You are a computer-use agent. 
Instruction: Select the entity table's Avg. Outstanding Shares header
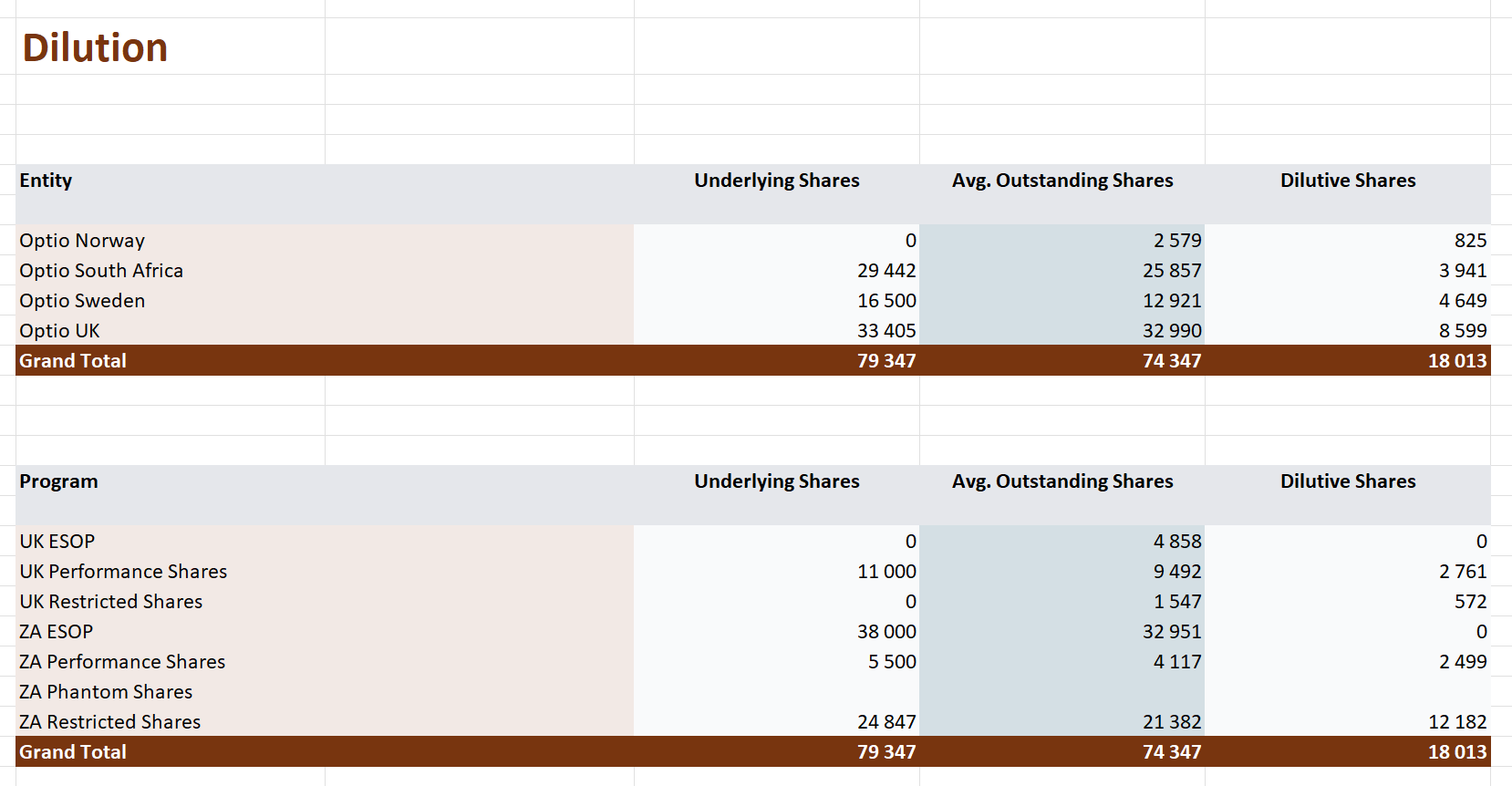tap(1062, 181)
